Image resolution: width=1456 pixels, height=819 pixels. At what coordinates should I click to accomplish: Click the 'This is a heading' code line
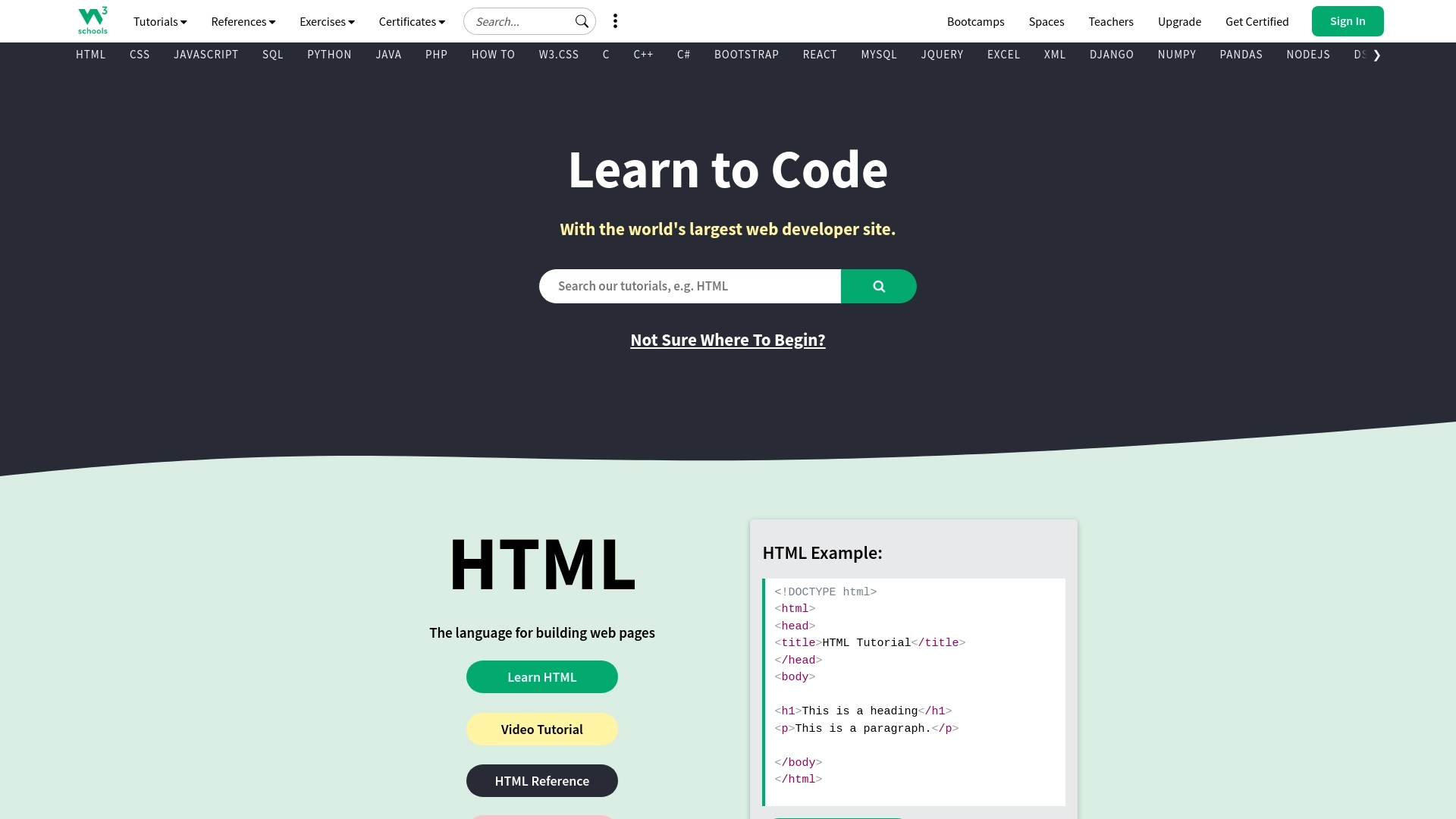(863, 711)
